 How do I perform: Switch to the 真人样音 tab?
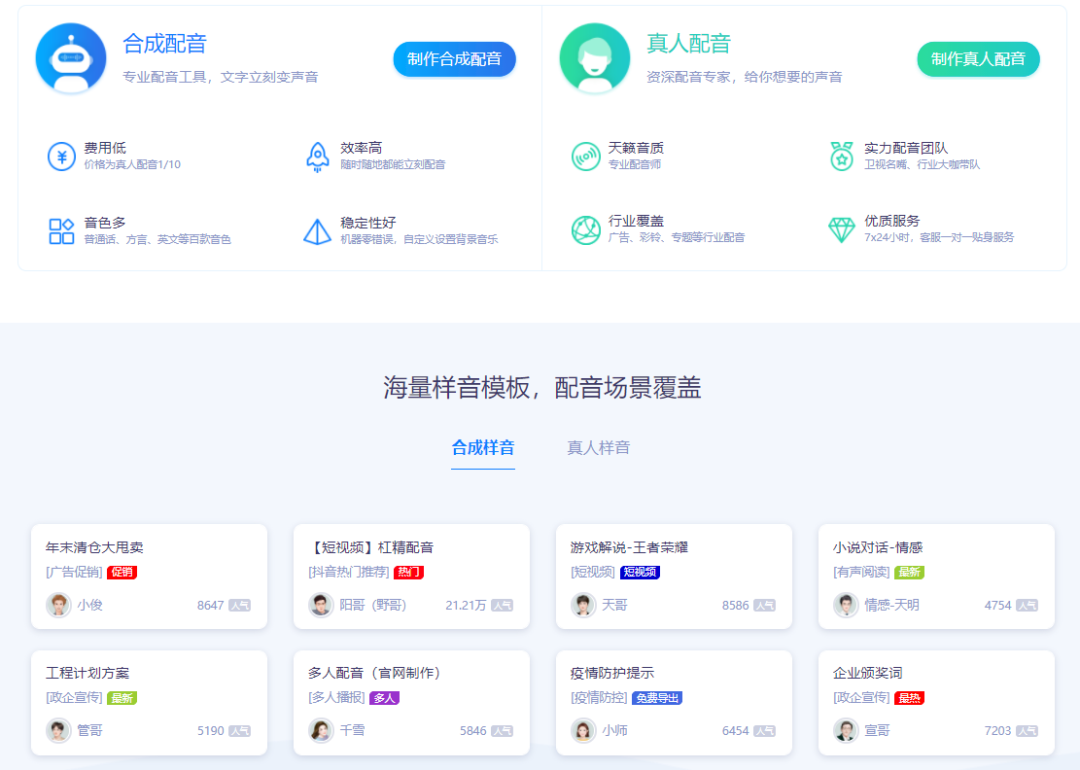(598, 448)
